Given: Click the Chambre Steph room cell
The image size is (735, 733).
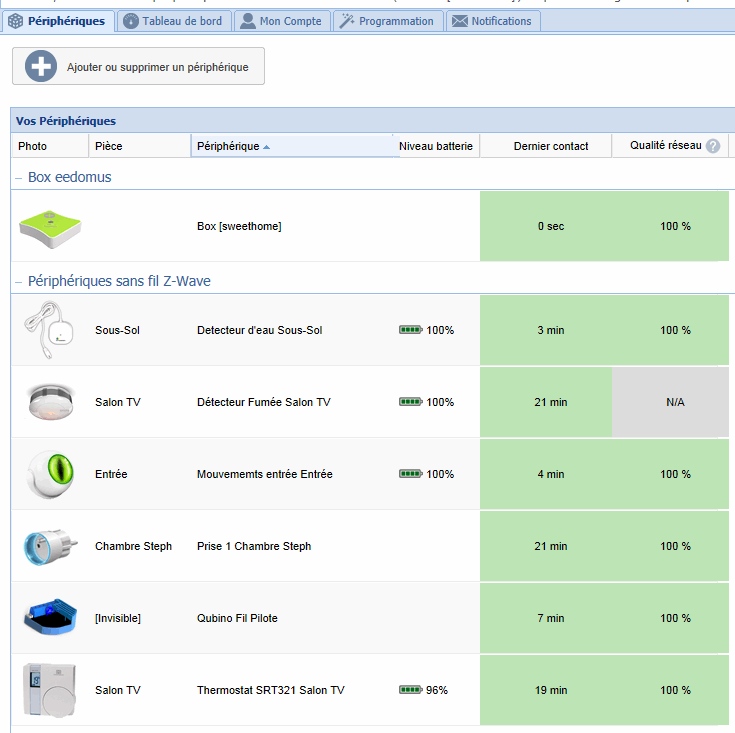Looking at the screenshot, I should [134, 546].
